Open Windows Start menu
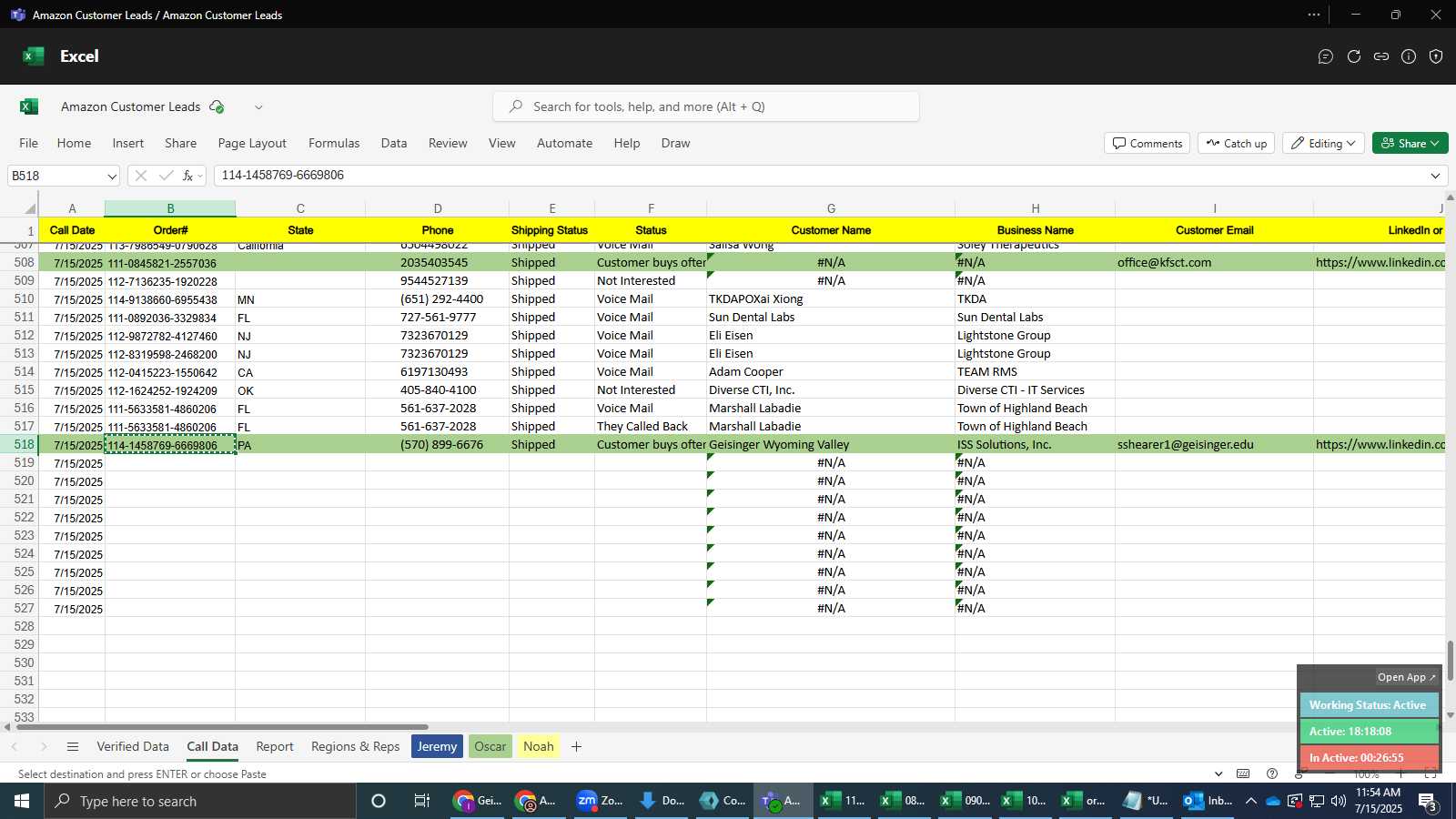The image size is (1456, 819). (22, 801)
